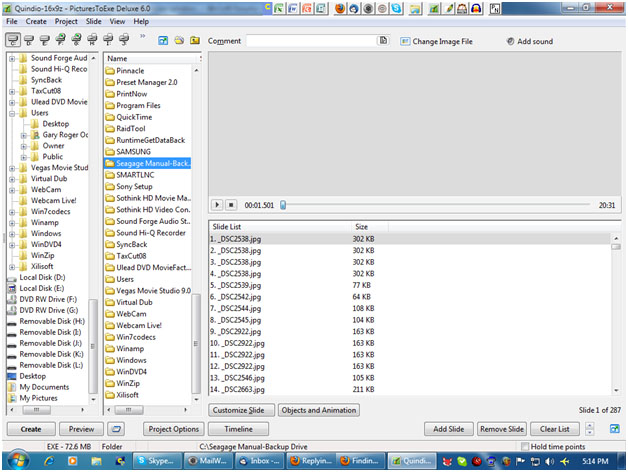This screenshot has height=472, width=628.
Task: Expand the Sound Forge Aud tree folder
Action: pyautogui.click(x=12, y=58)
